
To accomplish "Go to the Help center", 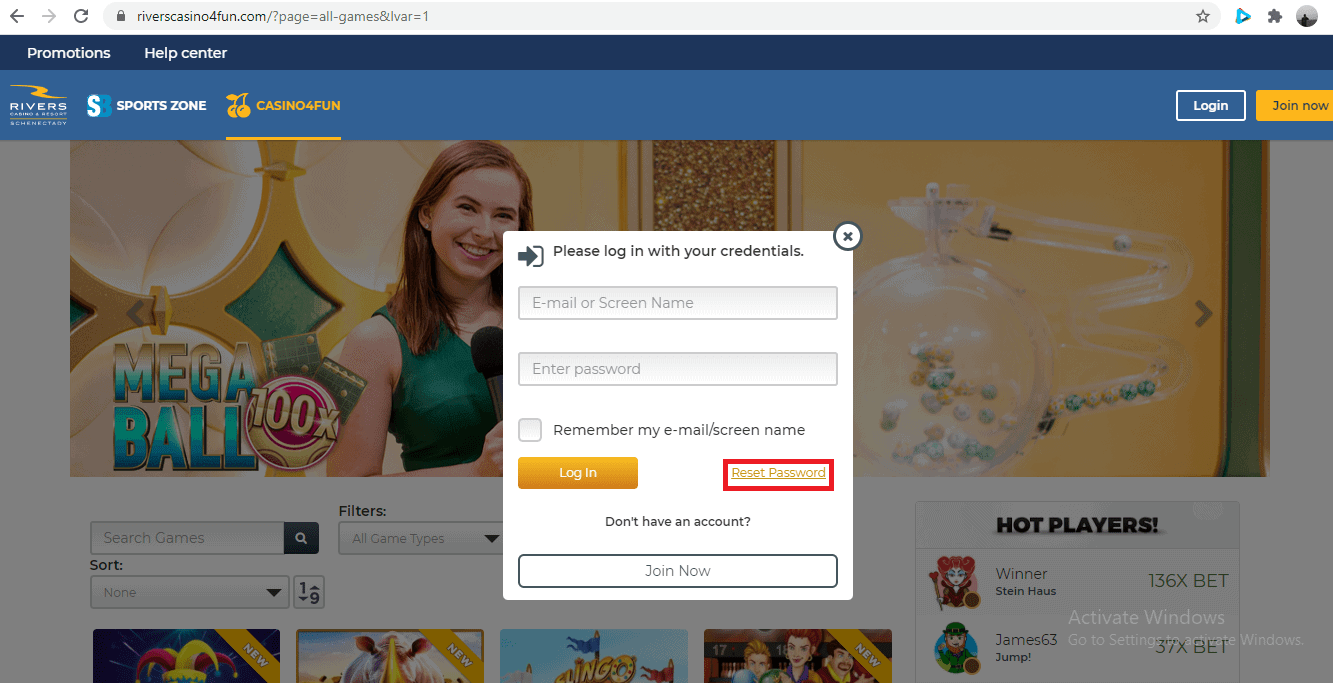I will [185, 52].
